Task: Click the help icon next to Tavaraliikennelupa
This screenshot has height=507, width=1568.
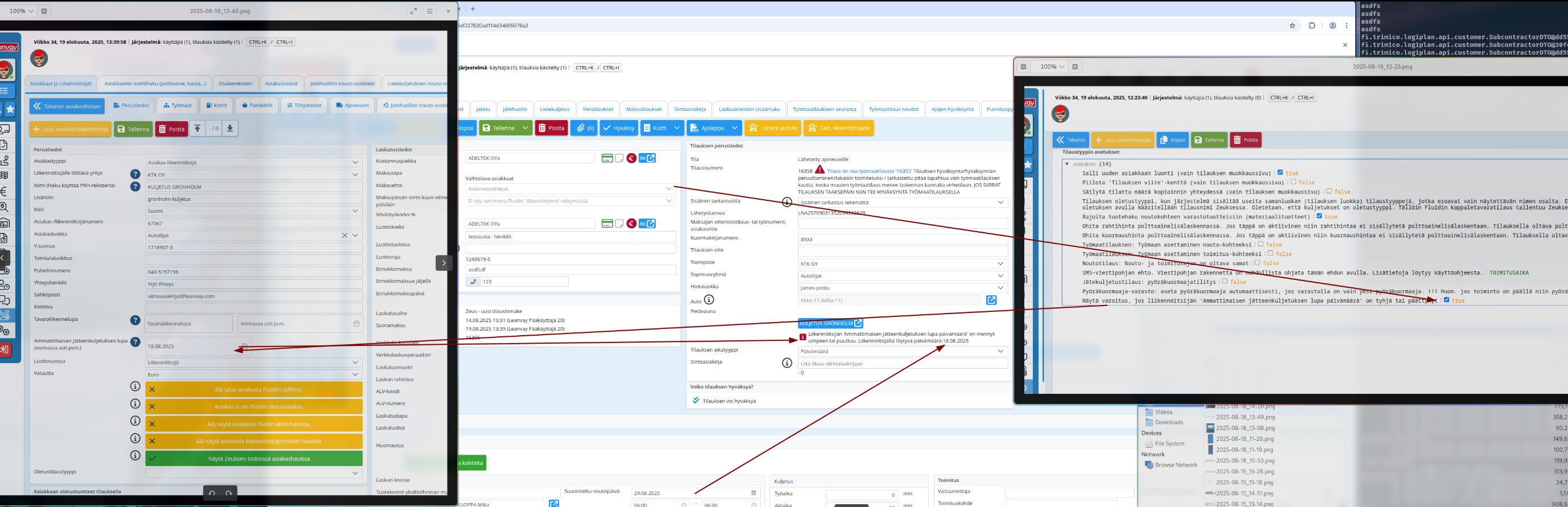Action: (135, 320)
